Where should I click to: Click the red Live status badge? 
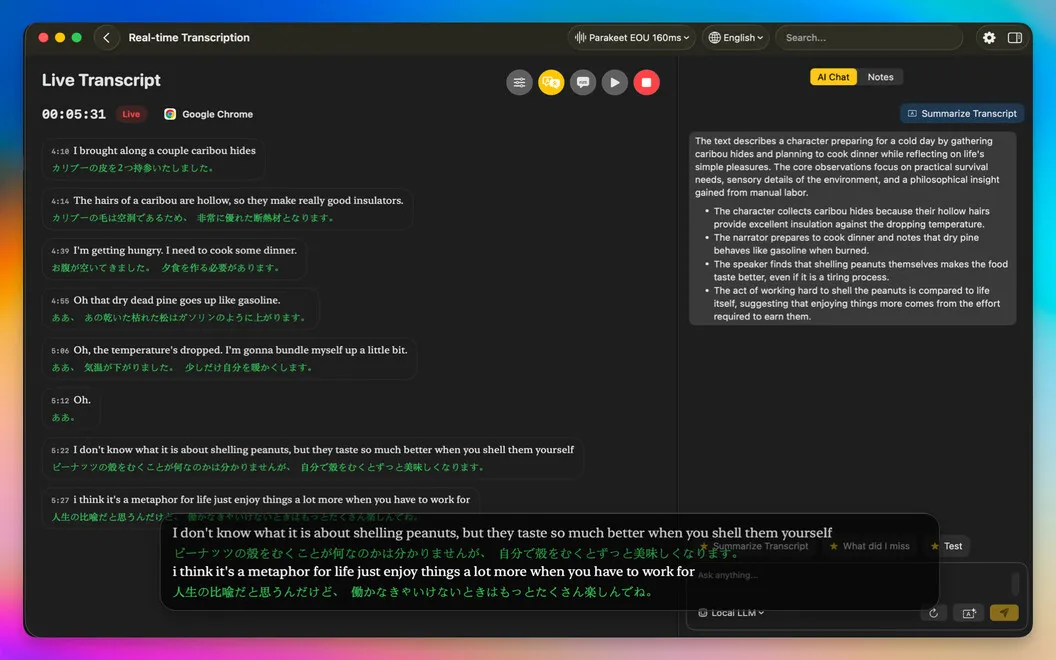coord(131,114)
